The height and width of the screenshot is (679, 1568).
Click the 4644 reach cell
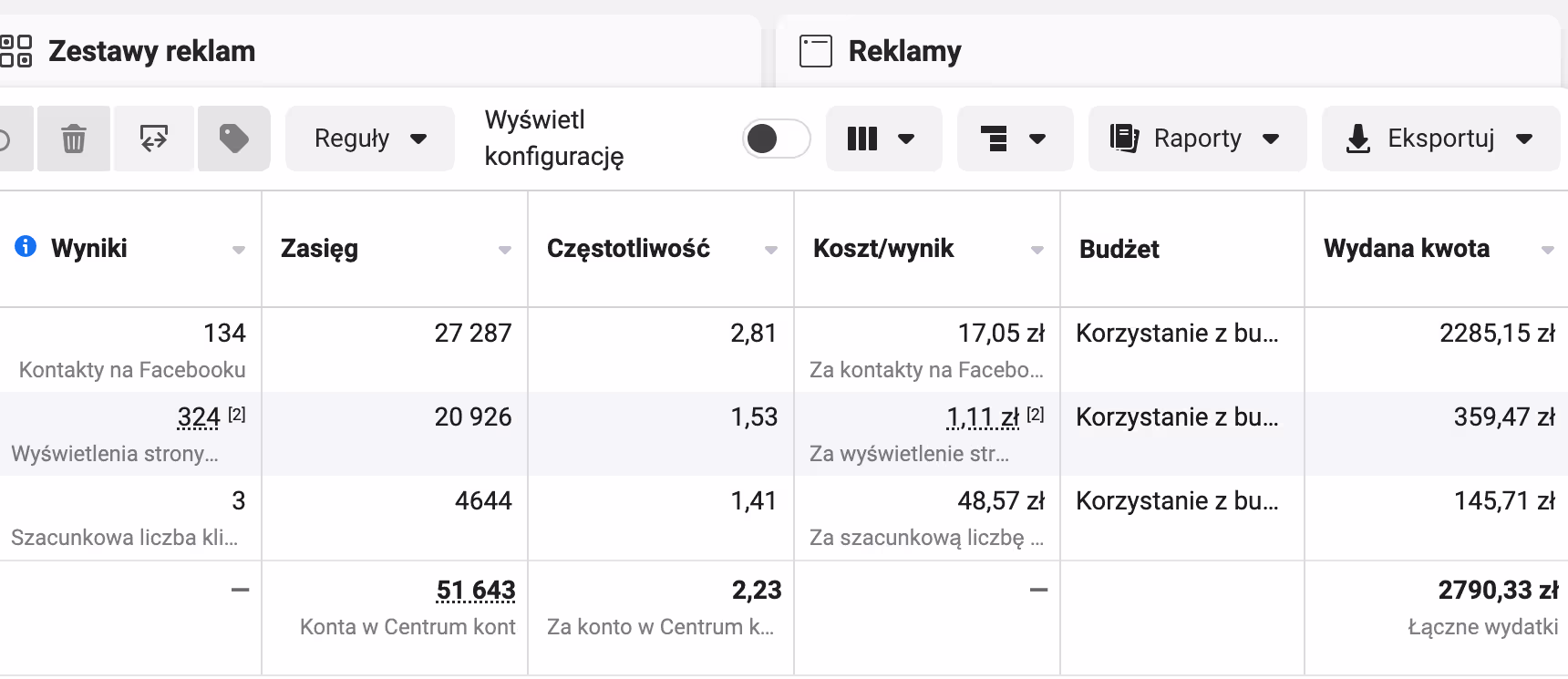[483, 501]
